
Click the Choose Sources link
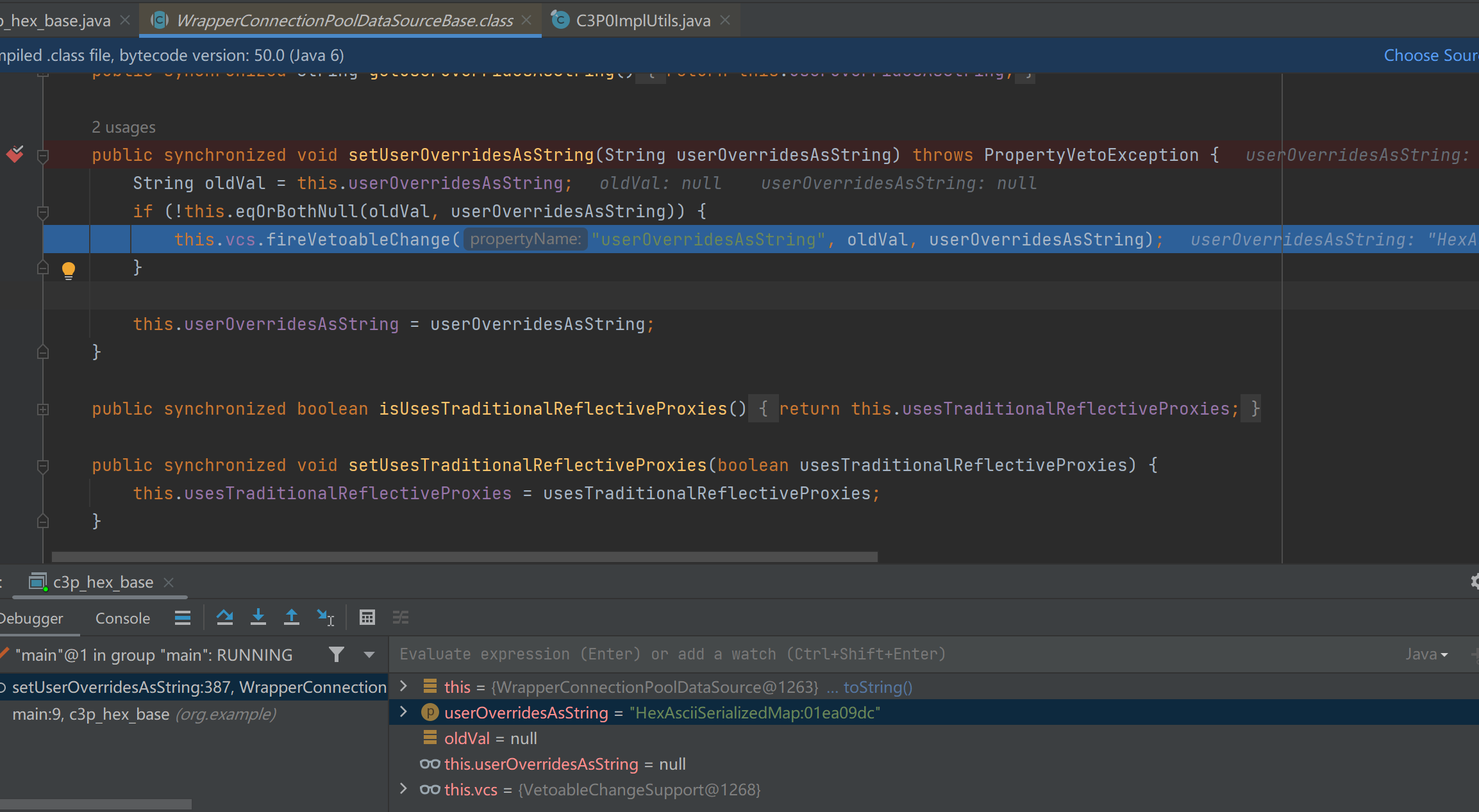[1430, 55]
